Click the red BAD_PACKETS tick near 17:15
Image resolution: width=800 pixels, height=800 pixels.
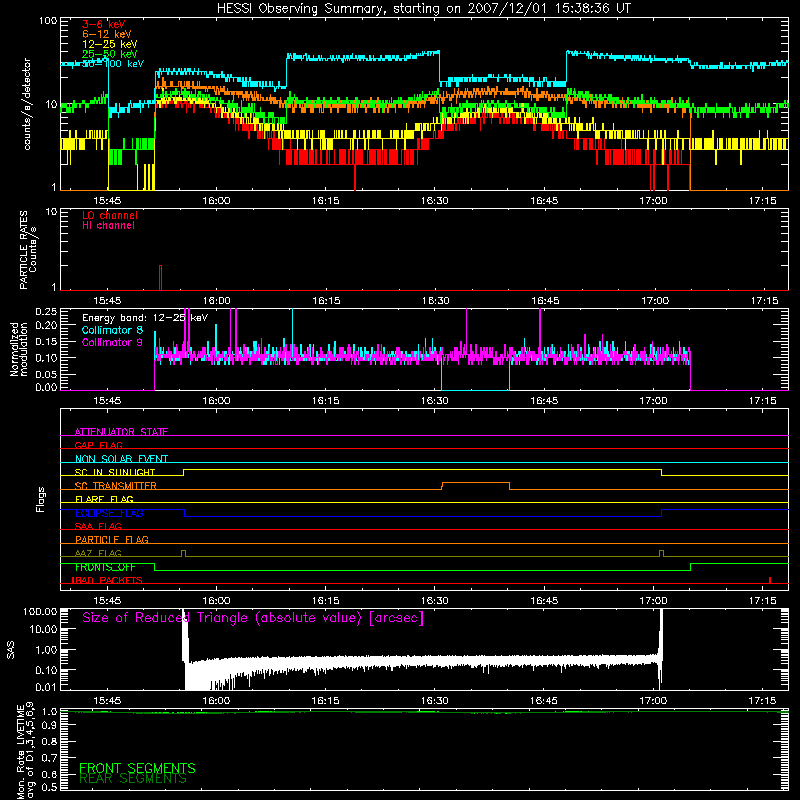point(770,580)
